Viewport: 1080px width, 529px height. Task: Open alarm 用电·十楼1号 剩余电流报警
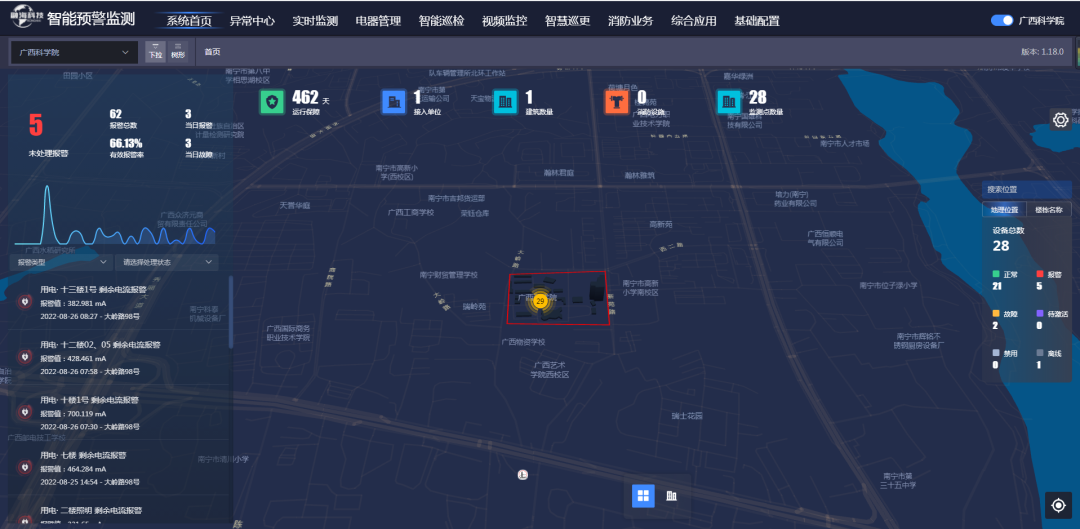117,412
